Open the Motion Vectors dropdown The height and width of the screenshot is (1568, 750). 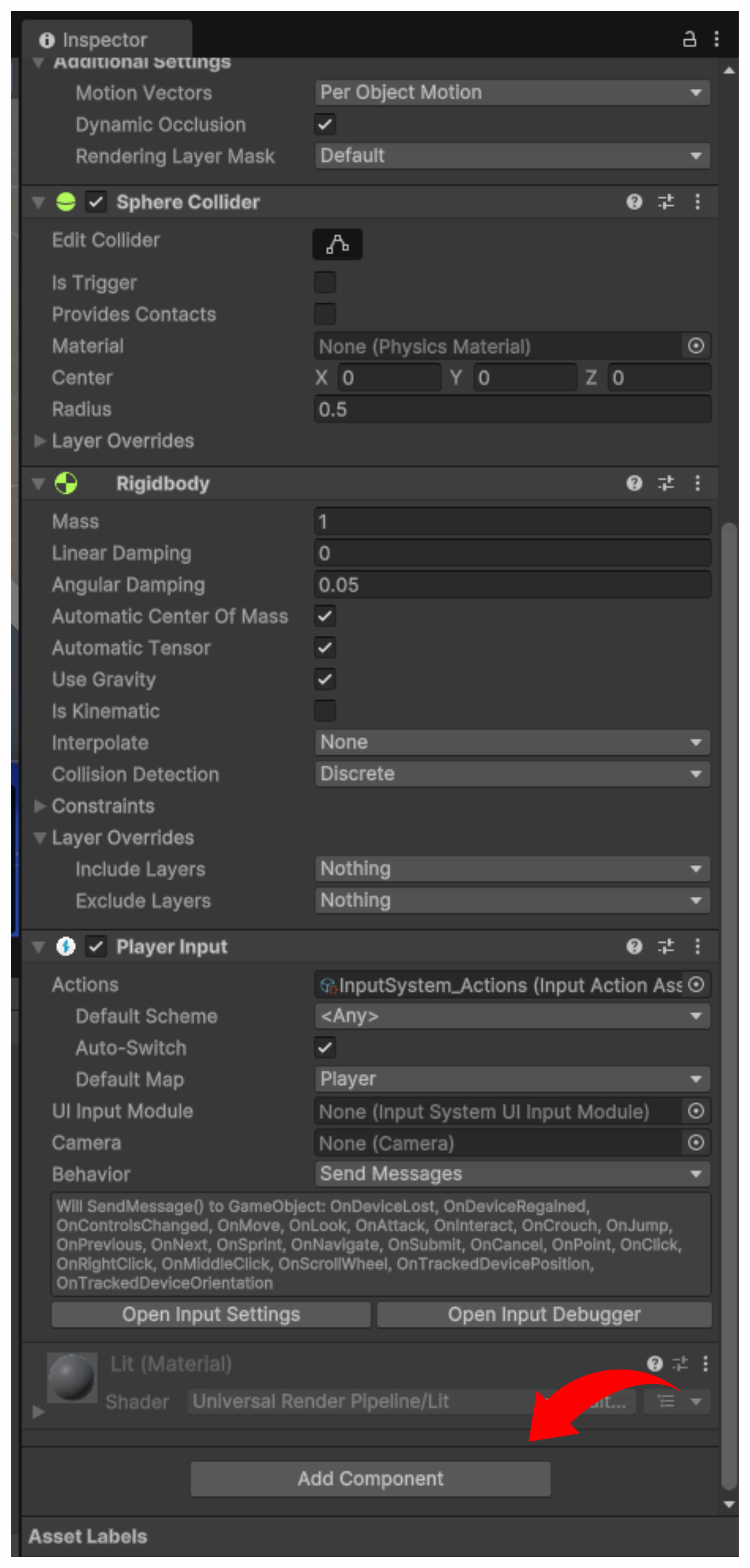[511, 92]
